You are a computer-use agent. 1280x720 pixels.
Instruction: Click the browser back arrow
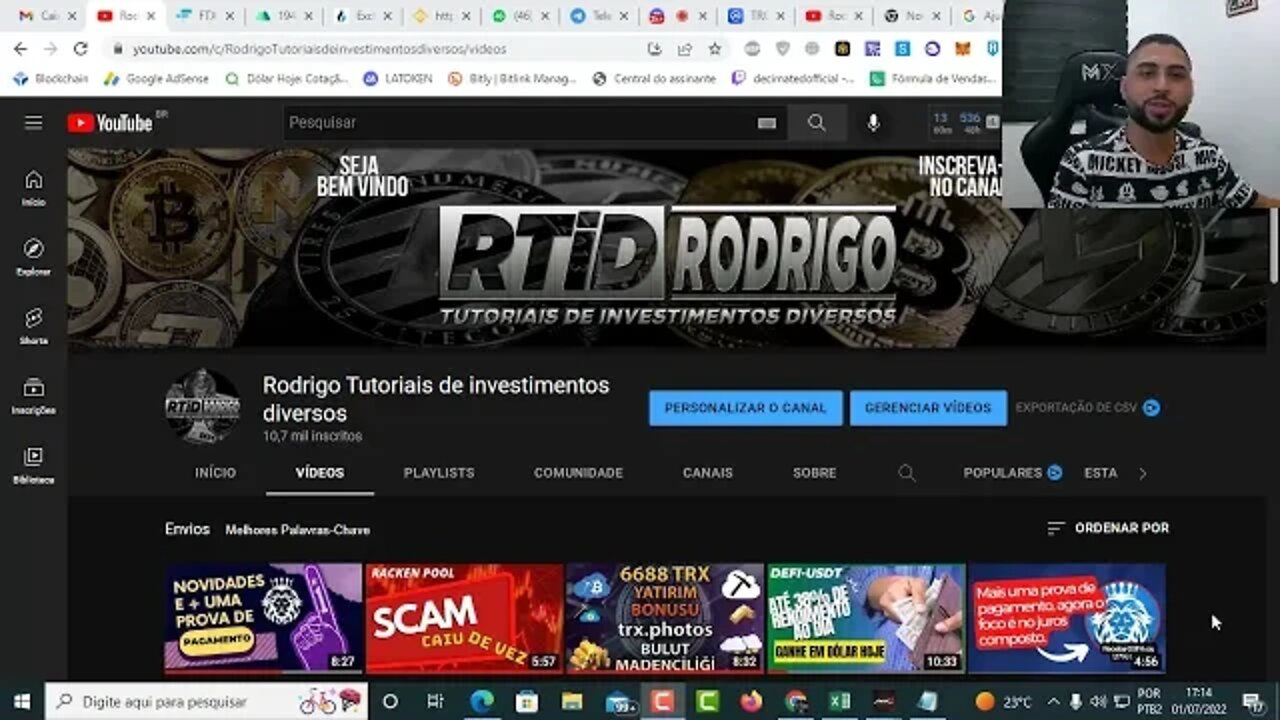(x=21, y=49)
